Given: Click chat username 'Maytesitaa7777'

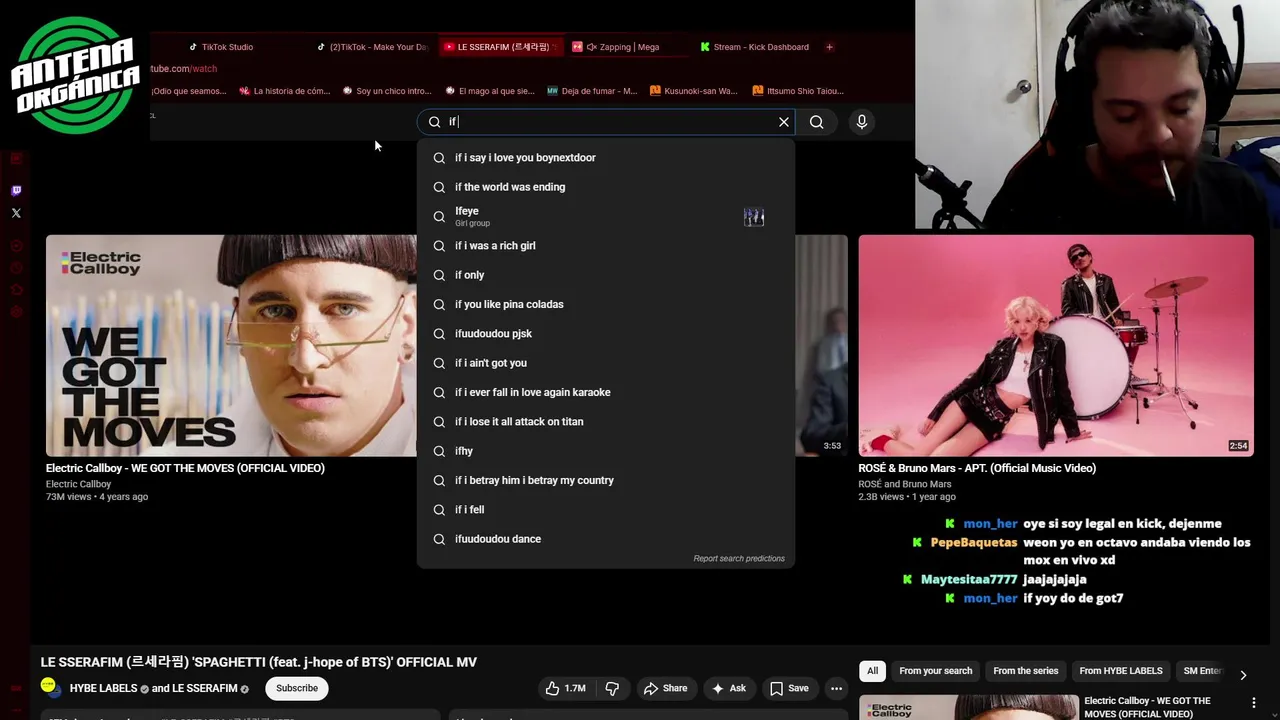Looking at the screenshot, I should tap(969, 579).
